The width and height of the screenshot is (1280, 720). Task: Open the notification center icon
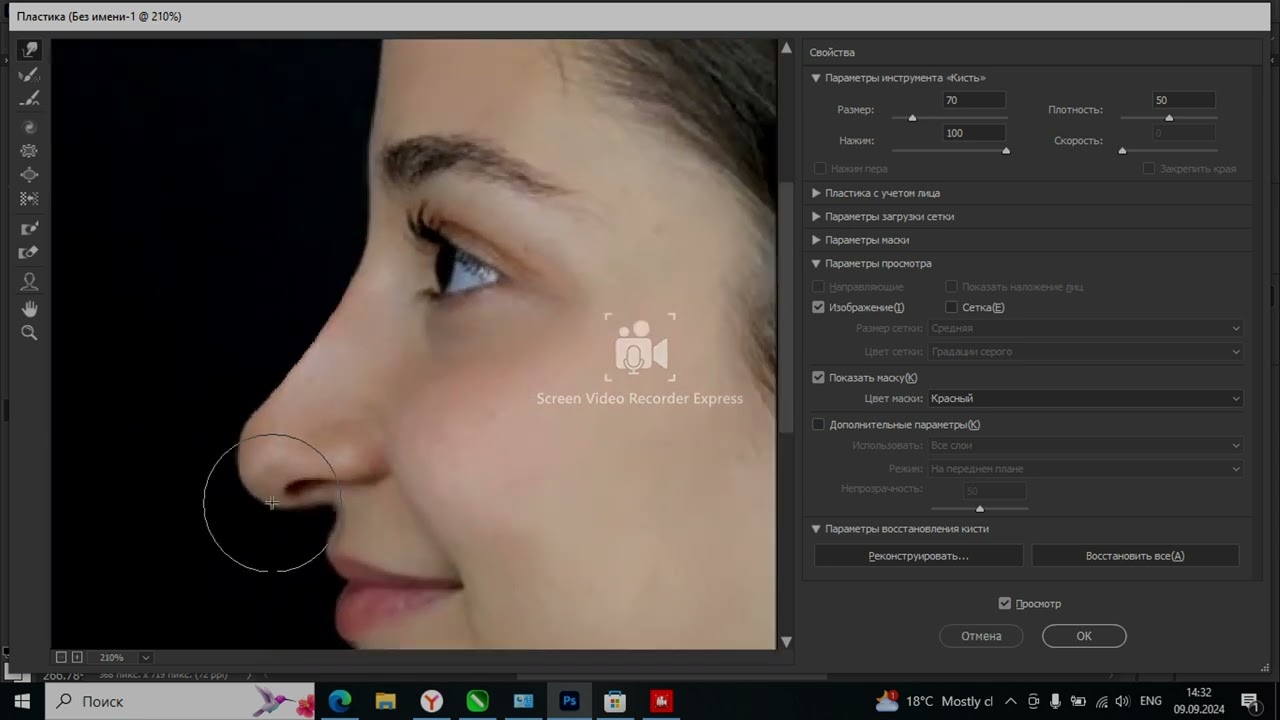(1249, 701)
